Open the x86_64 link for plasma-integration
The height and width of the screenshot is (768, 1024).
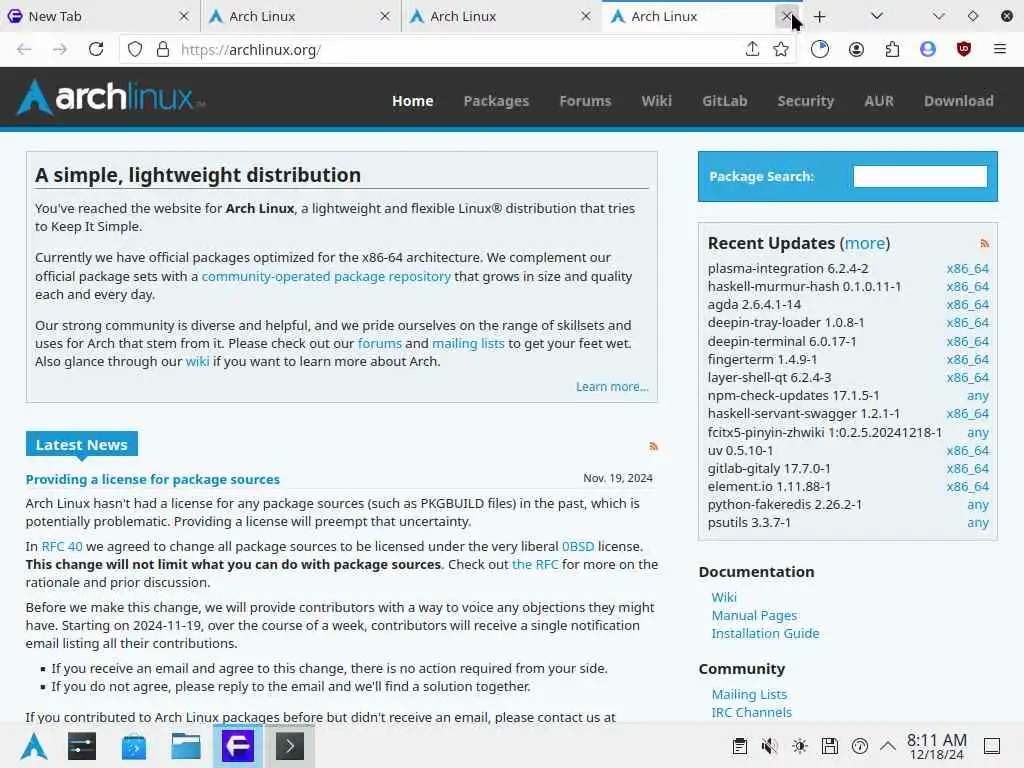pos(967,268)
